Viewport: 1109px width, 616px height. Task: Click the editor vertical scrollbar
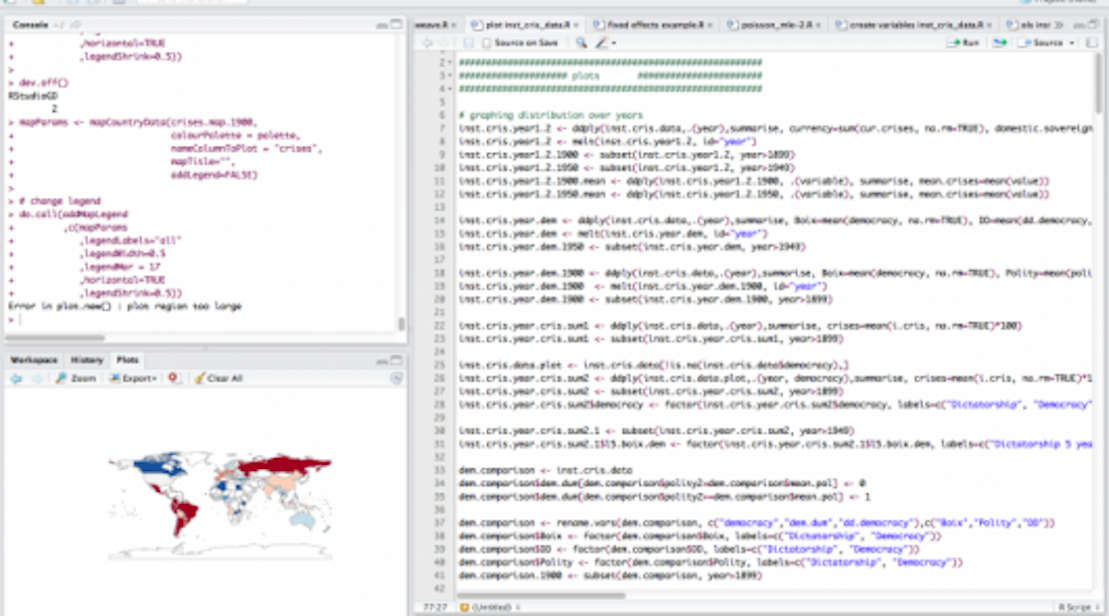click(x=1098, y=83)
